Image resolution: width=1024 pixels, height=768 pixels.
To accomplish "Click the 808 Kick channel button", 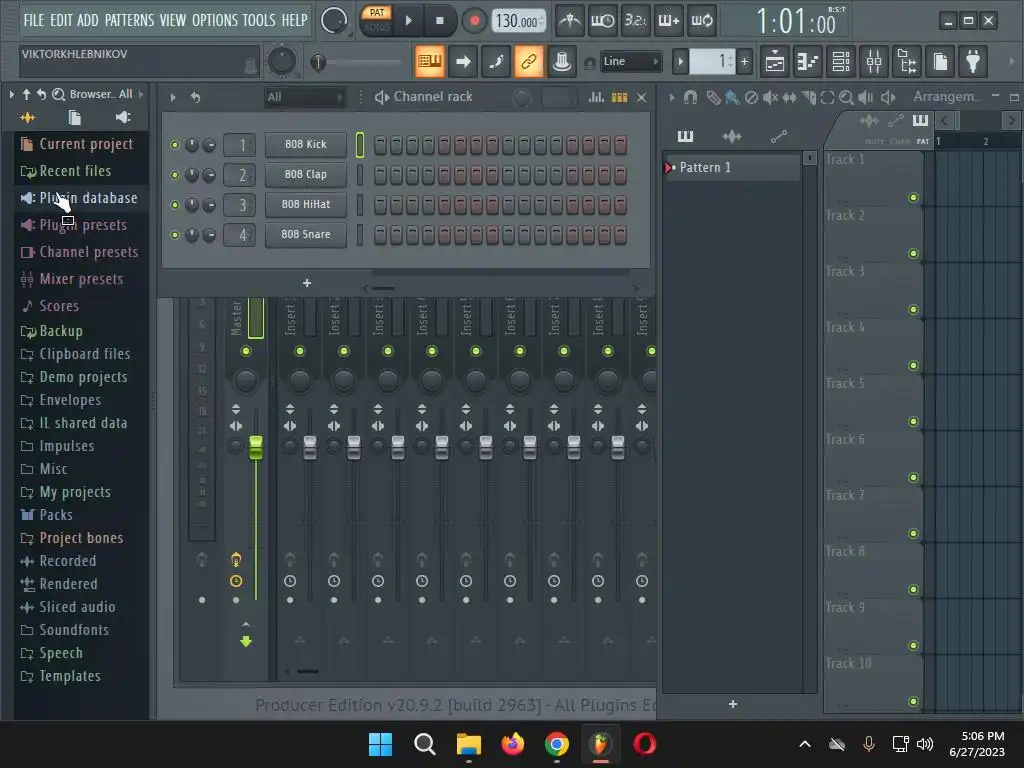I will click(x=306, y=145).
